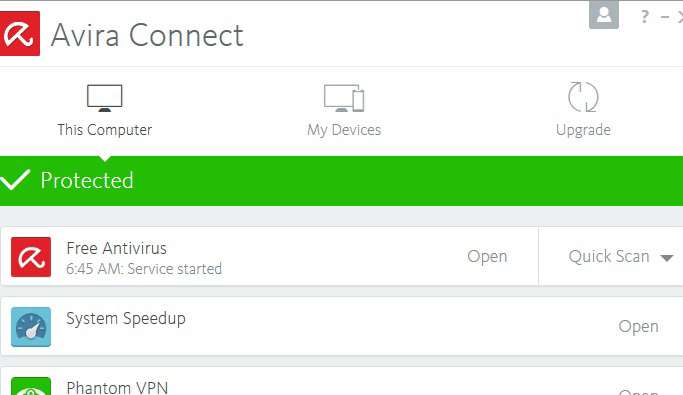Click the Upgrade circular arrows icon
Screen dimensions: 683x395
583,97
